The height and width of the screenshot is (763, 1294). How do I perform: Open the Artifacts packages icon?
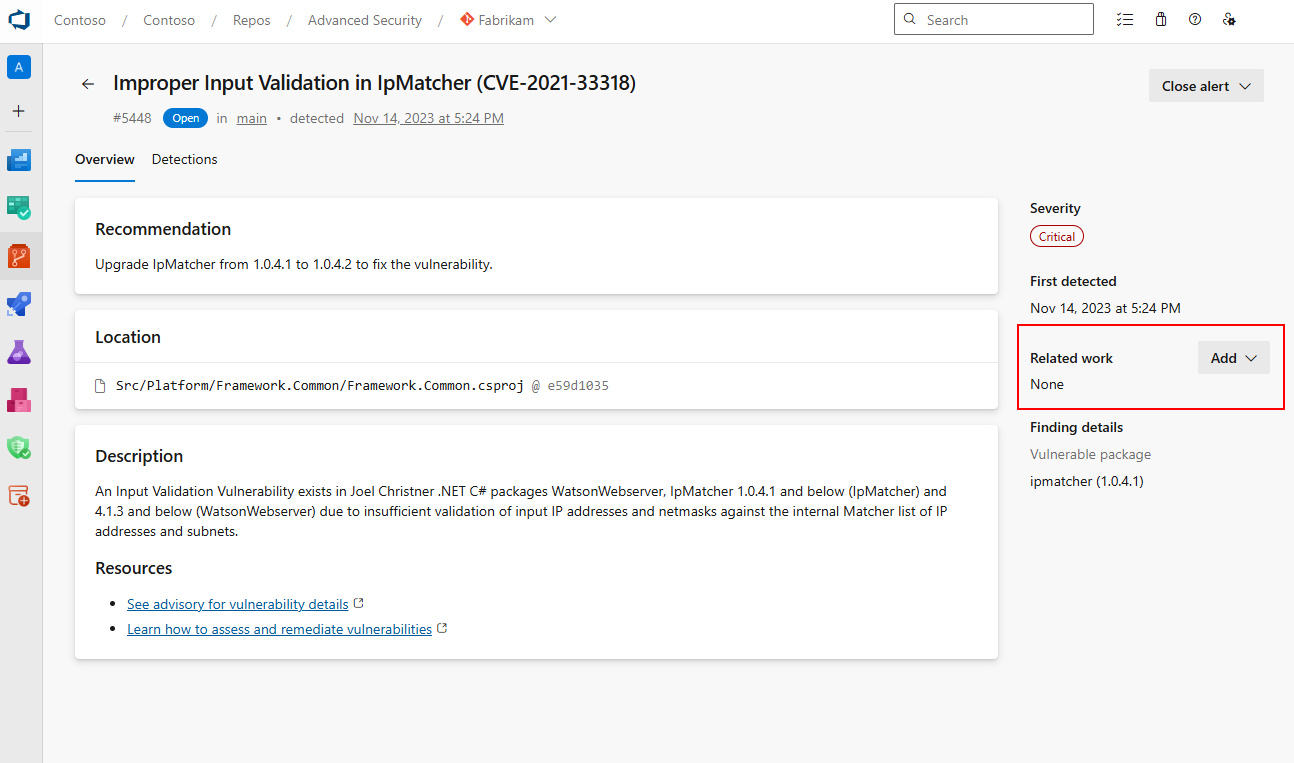(x=19, y=400)
